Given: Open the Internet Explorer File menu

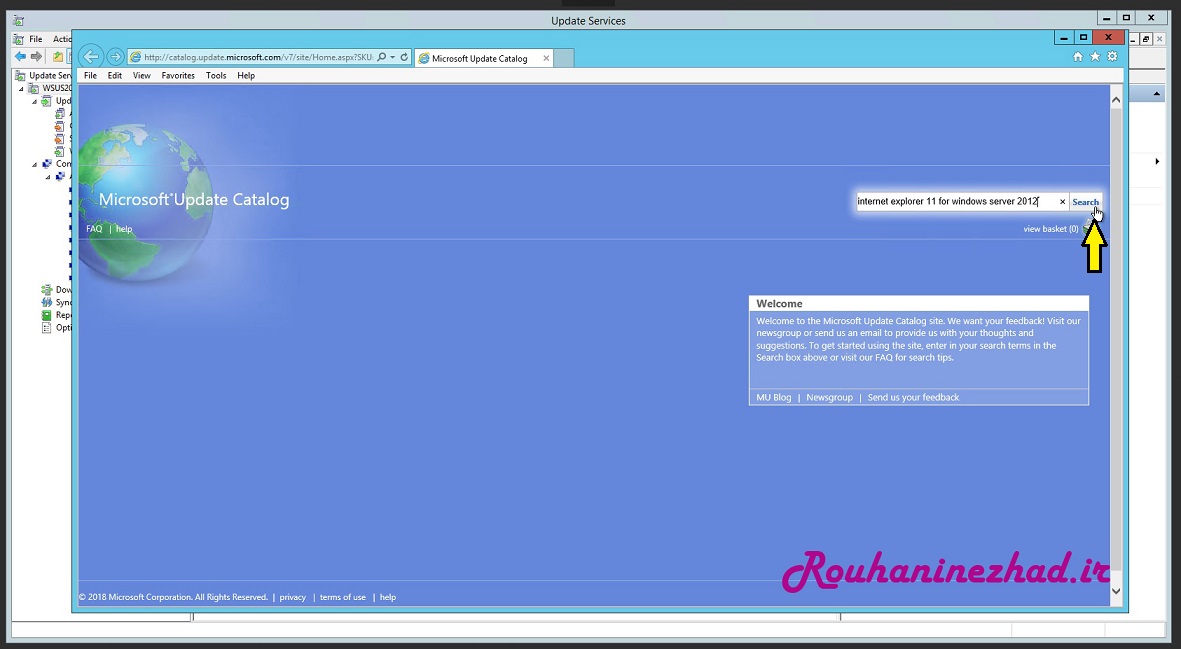Looking at the screenshot, I should pyautogui.click(x=90, y=75).
